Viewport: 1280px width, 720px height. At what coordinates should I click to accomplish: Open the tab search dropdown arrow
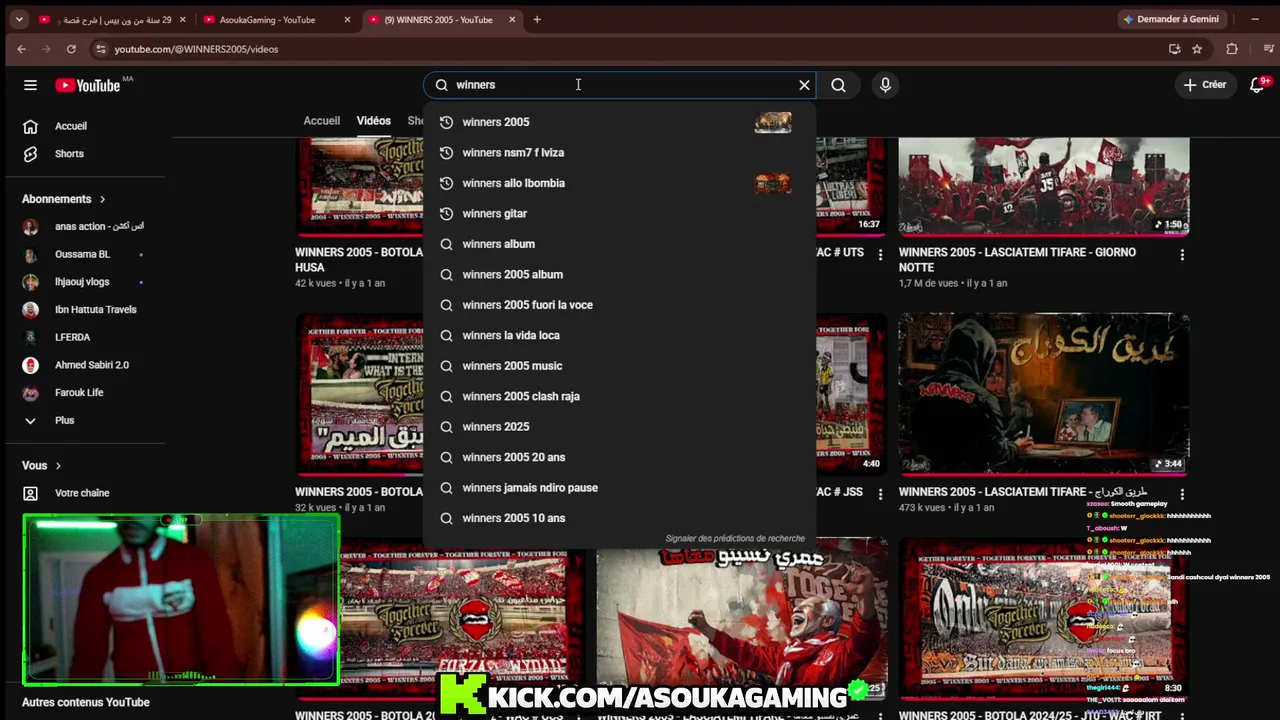(x=18, y=19)
